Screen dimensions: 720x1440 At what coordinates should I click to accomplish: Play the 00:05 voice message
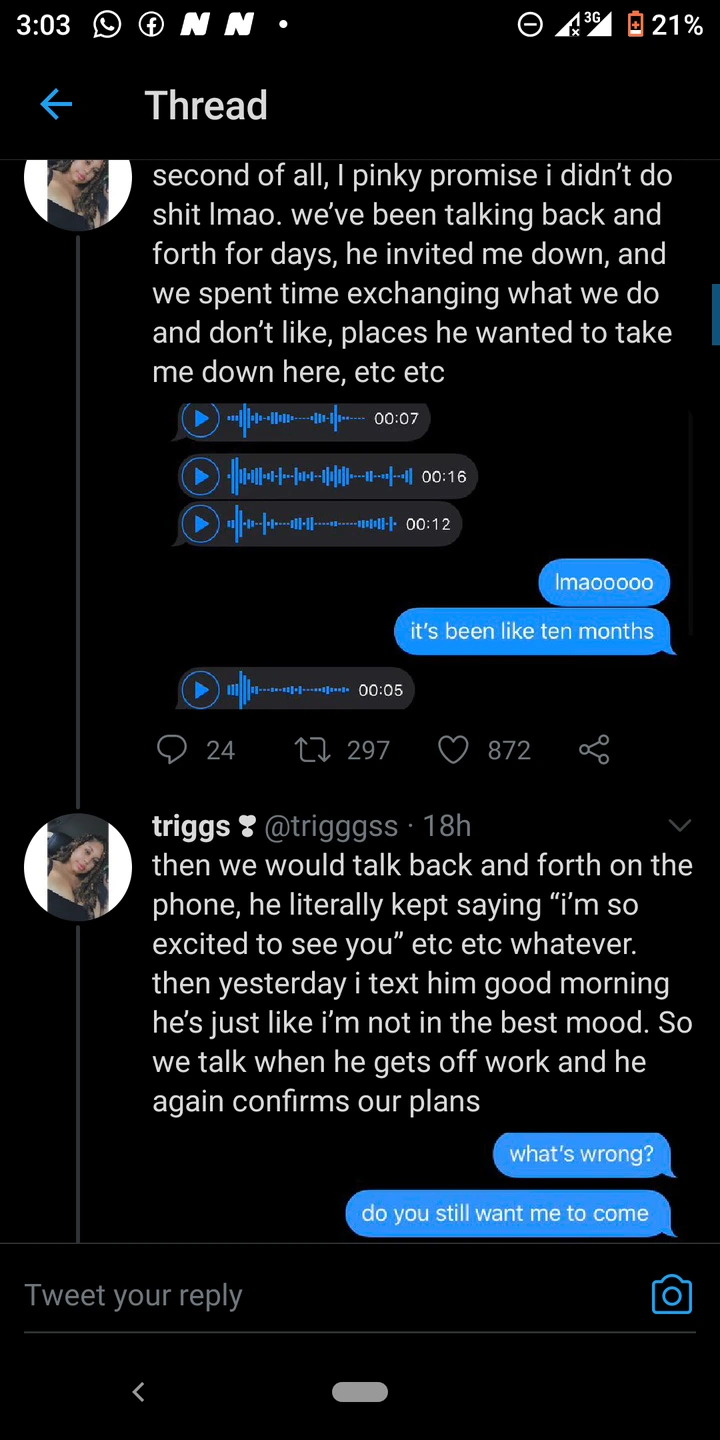[201, 689]
